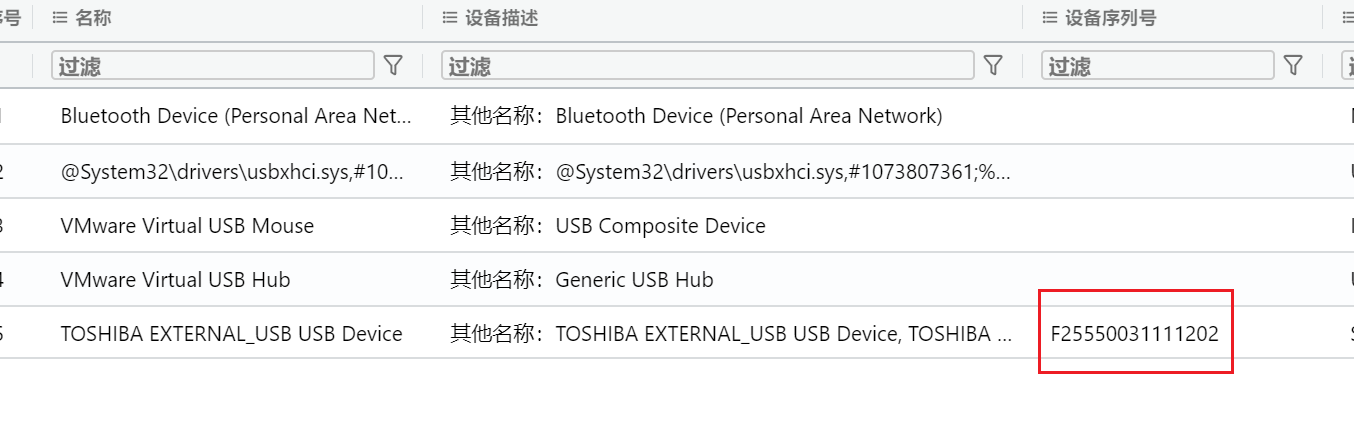Screen dimensions: 1354x448
Task: Focus the 名称 filter input box
Action: [213, 66]
